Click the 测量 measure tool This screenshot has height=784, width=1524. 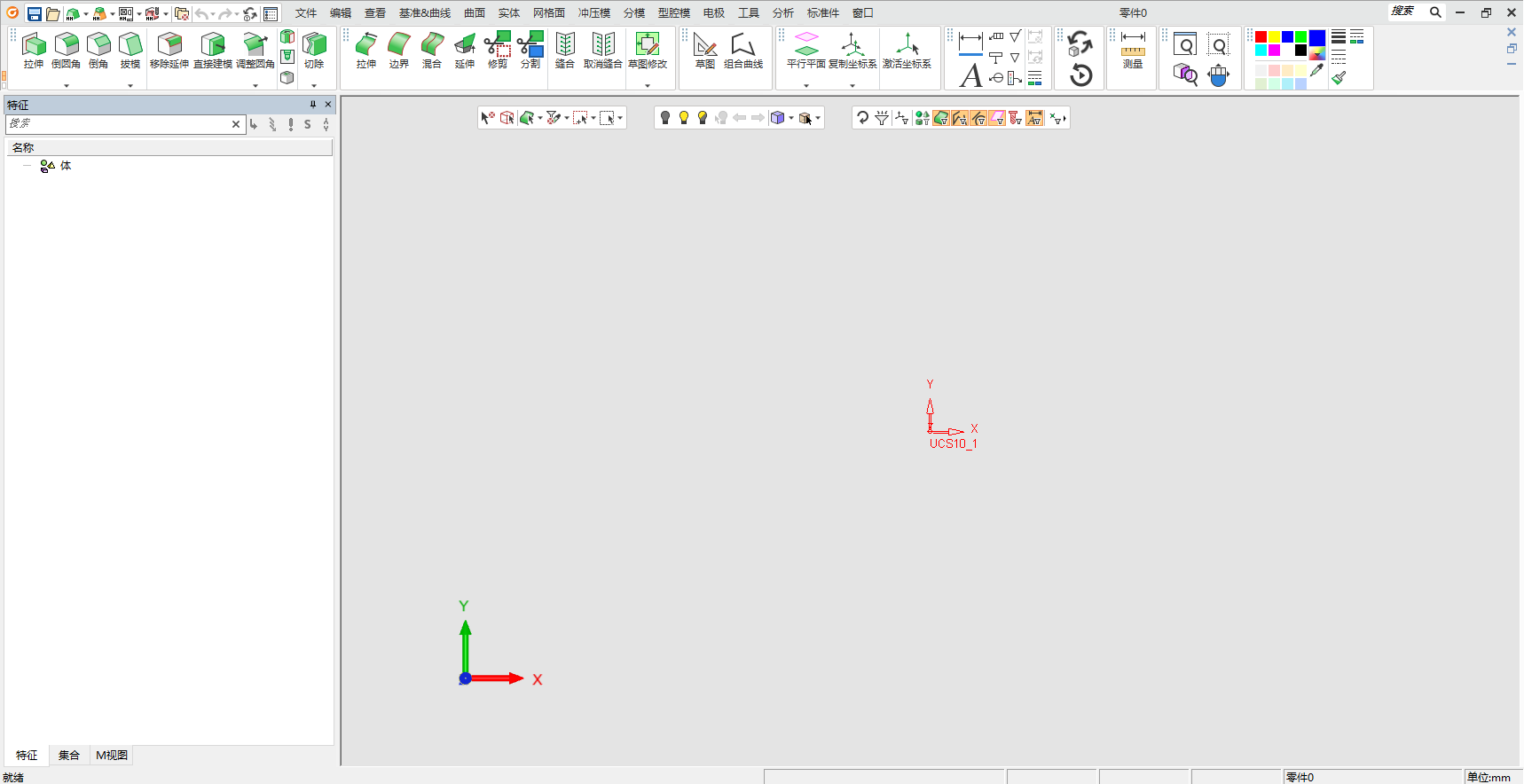point(1133,51)
